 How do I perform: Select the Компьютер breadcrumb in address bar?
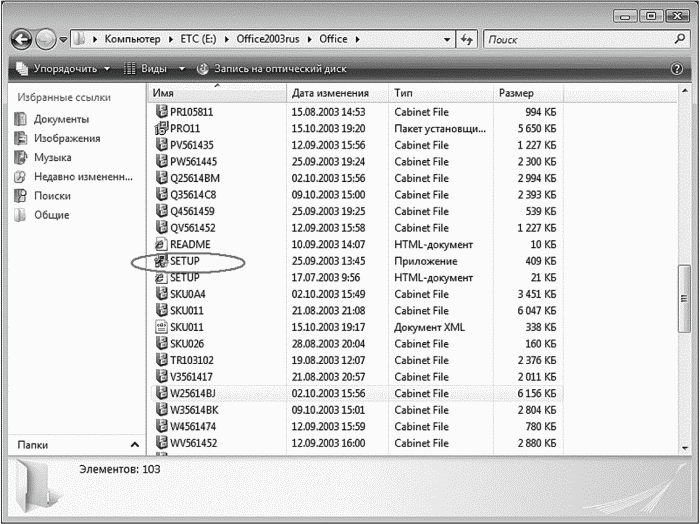point(132,39)
